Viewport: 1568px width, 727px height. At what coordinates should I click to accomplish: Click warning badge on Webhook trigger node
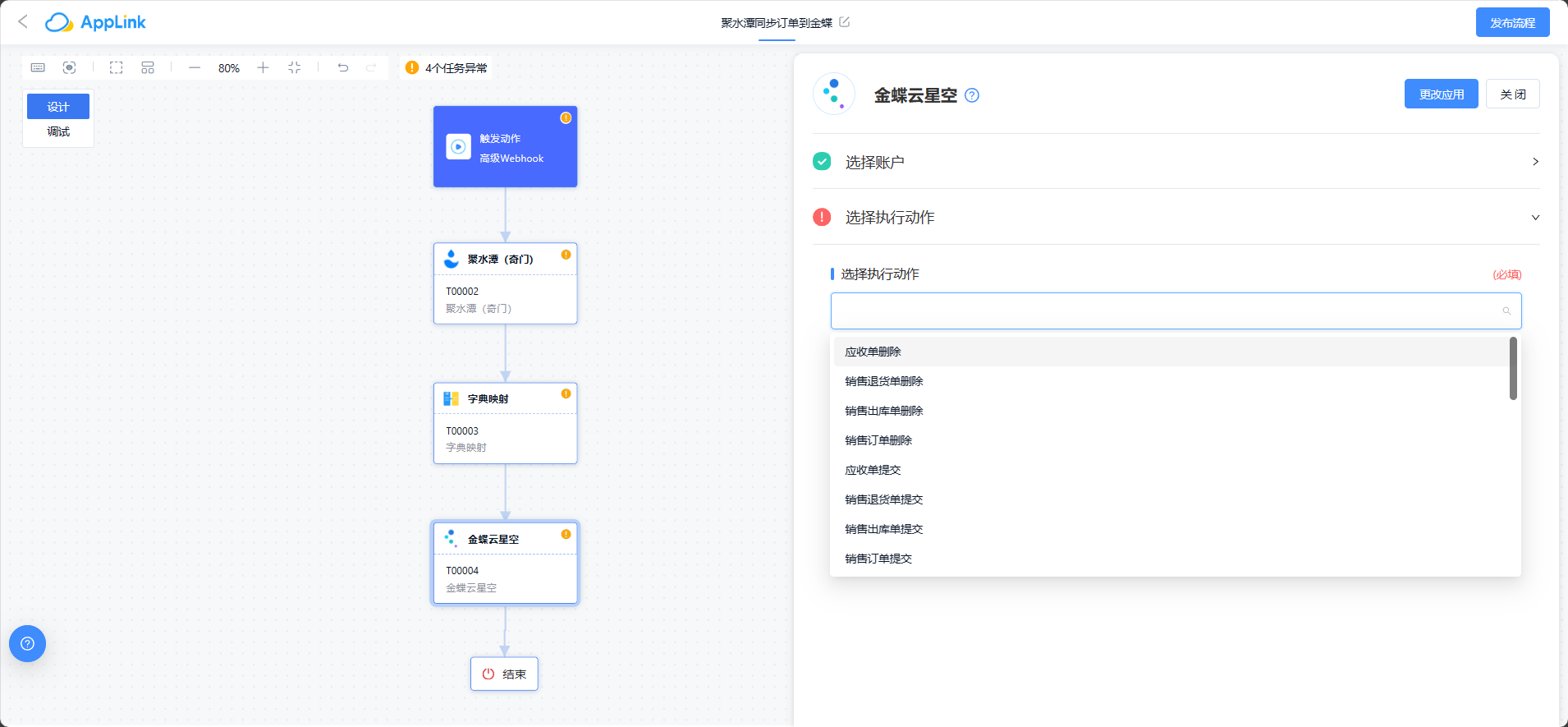tap(566, 118)
